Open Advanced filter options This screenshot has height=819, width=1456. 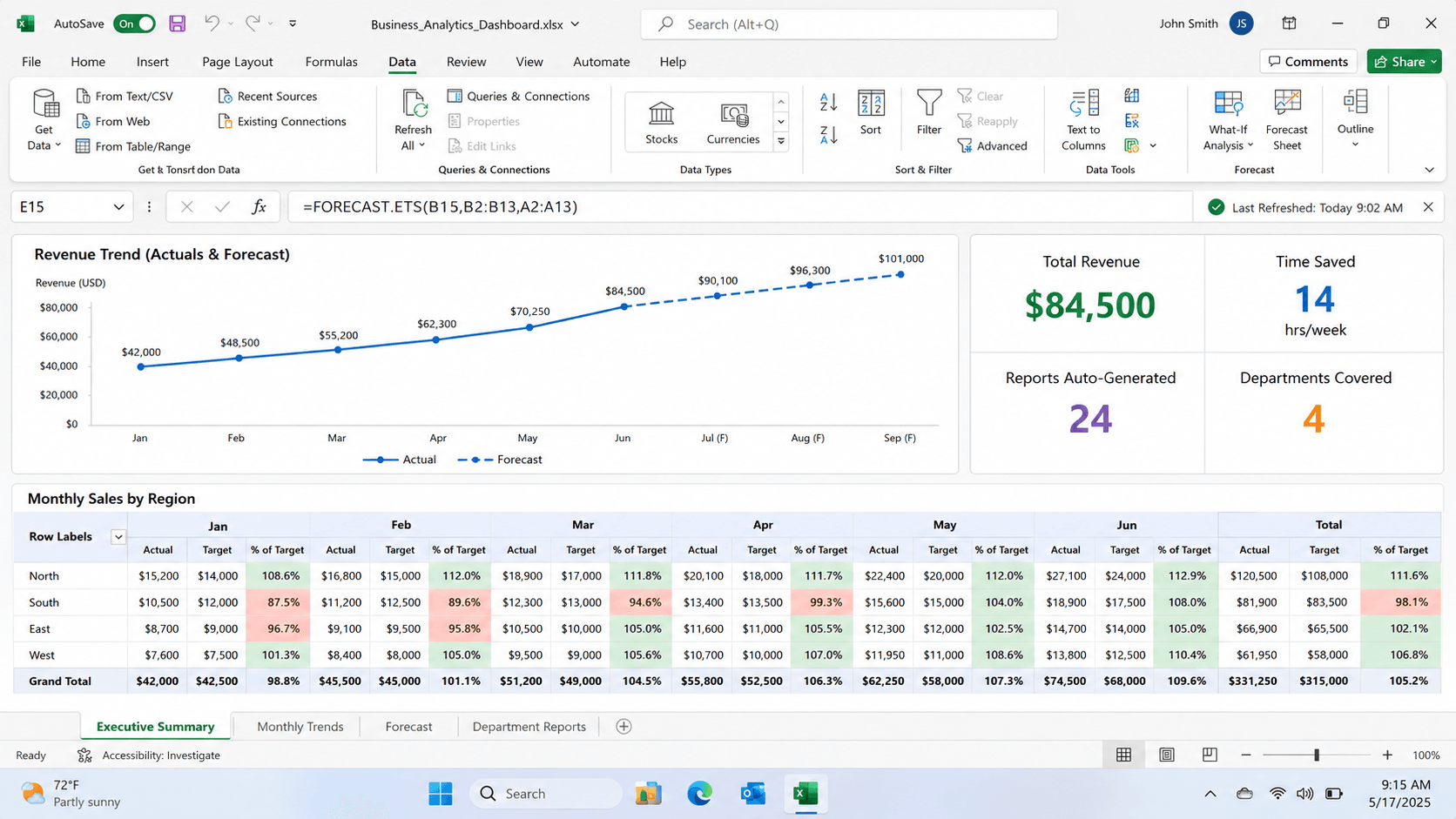[x=993, y=146]
